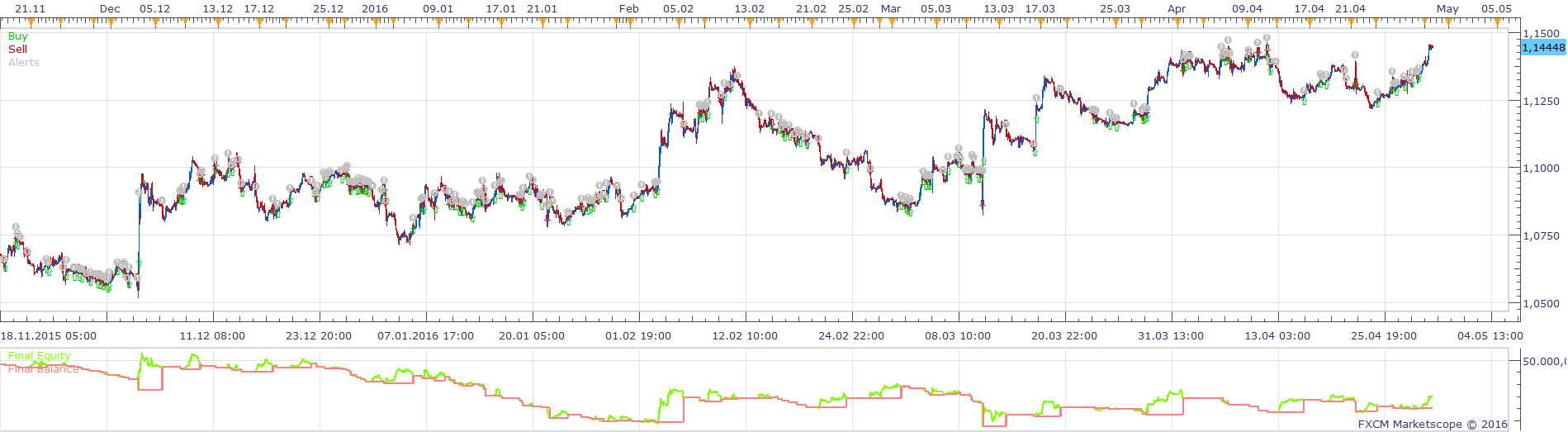The height and width of the screenshot is (432, 1568).
Task: Click the 11.12 08:00 time axis label
Action: 212,336
